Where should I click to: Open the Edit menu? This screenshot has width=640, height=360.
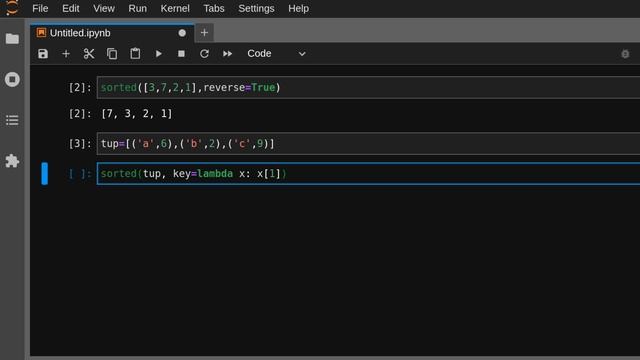pos(71,8)
